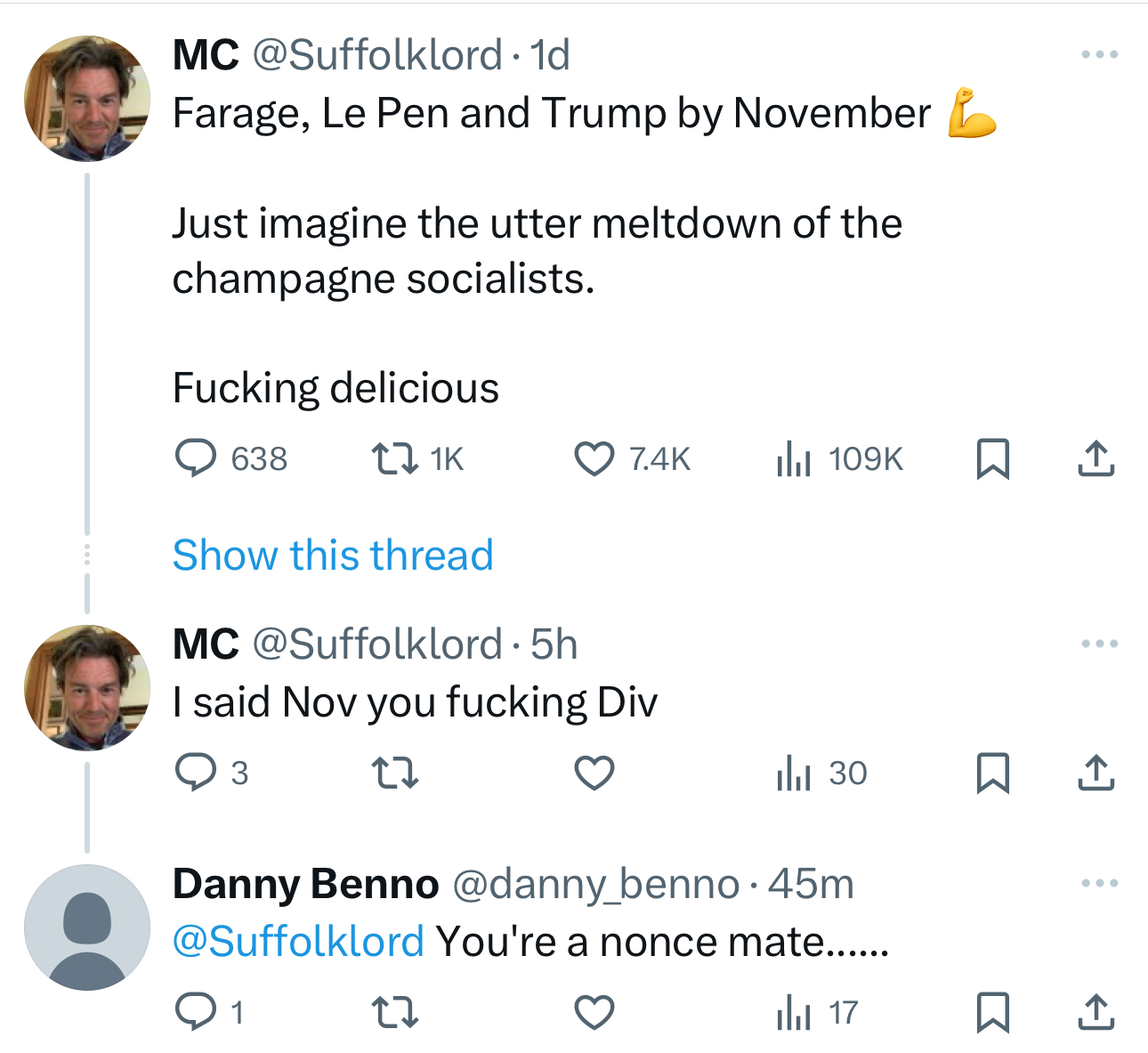Share Danny Benno's tweet

coord(1095,1012)
